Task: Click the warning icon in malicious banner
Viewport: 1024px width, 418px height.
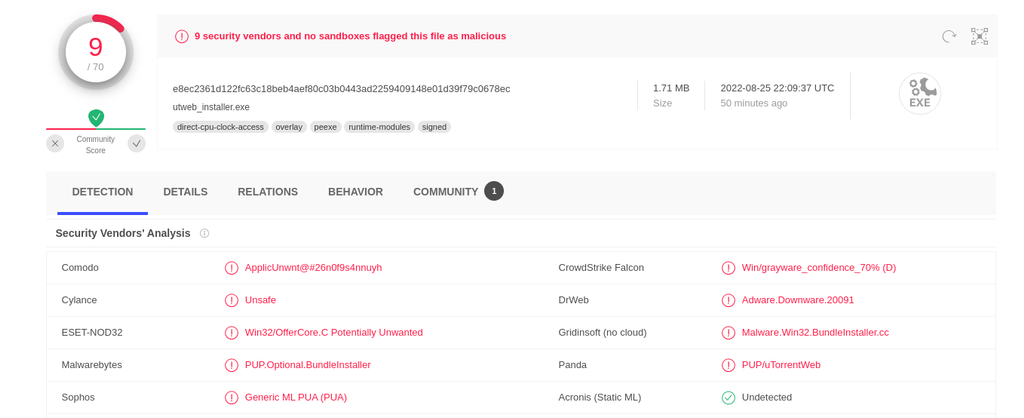Action: pyautogui.click(x=182, y=37)
